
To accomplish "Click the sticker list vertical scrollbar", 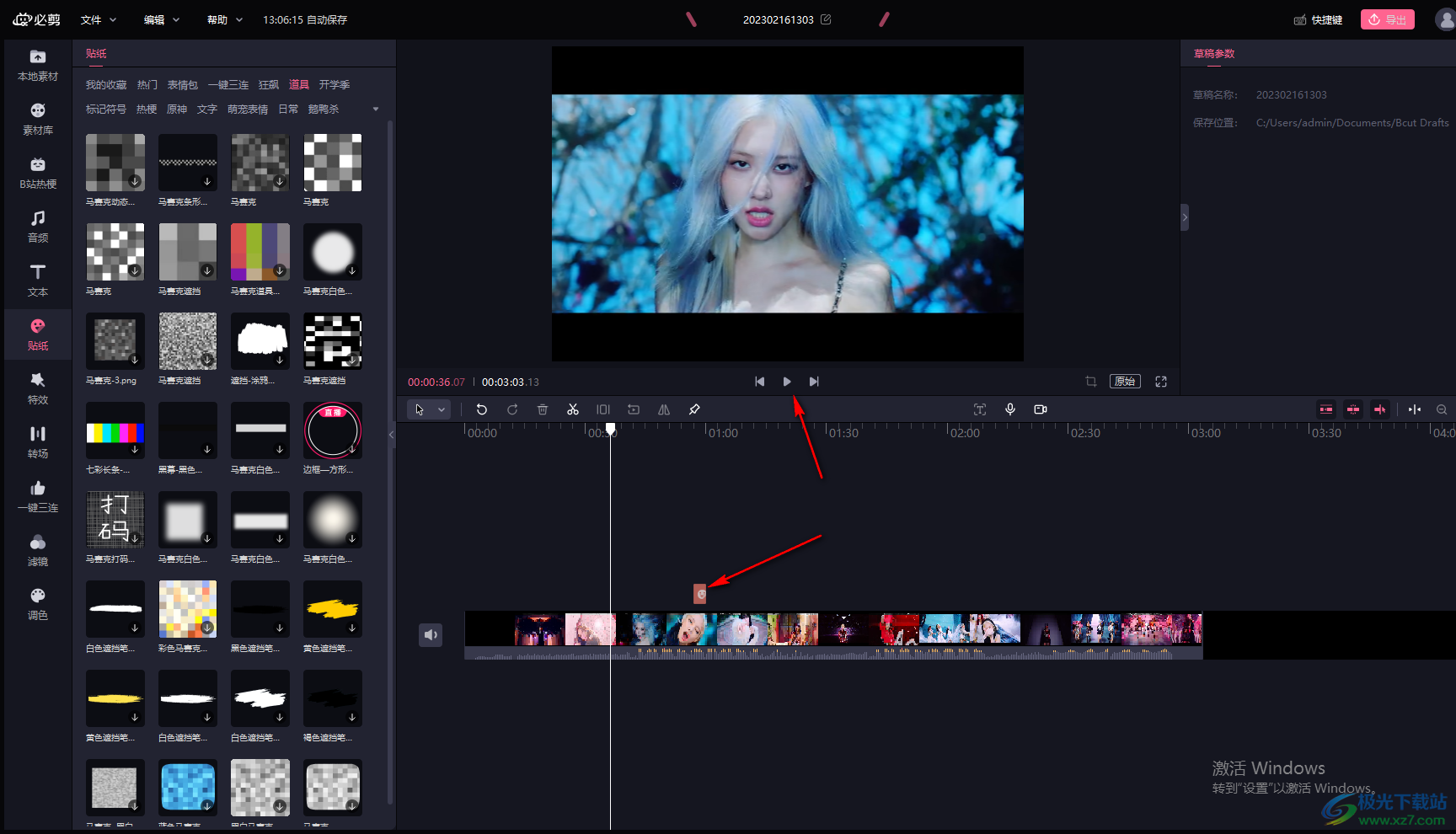I will click(390, 462).
